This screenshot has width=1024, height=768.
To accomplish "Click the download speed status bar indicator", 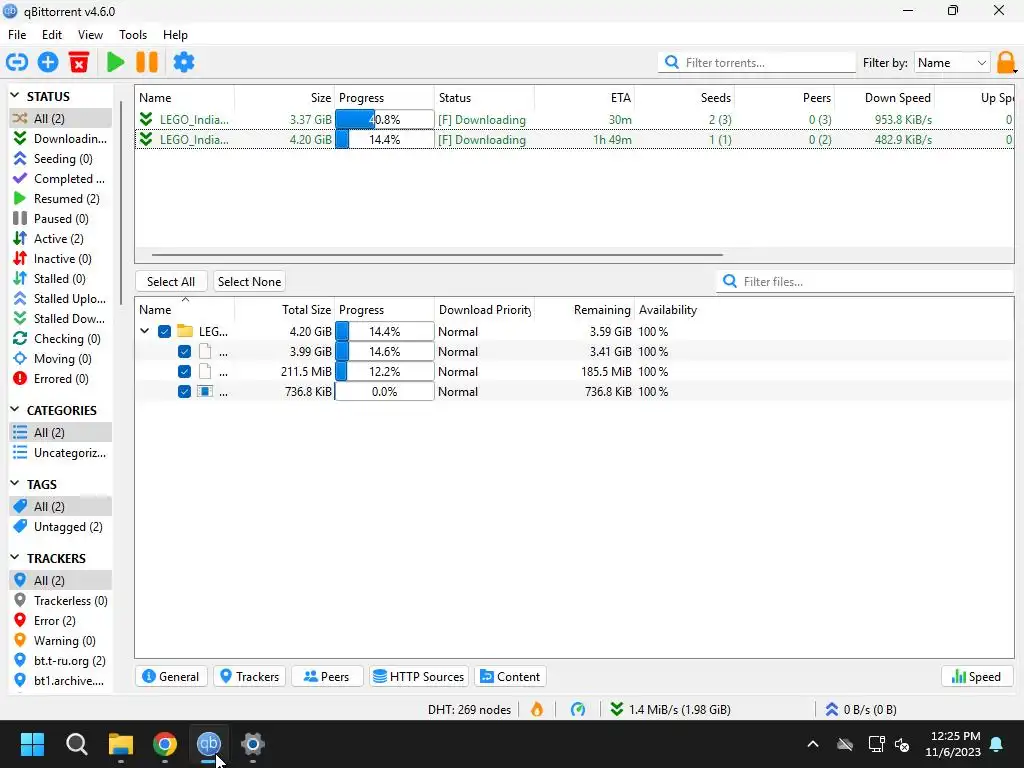I will point(670,709).
